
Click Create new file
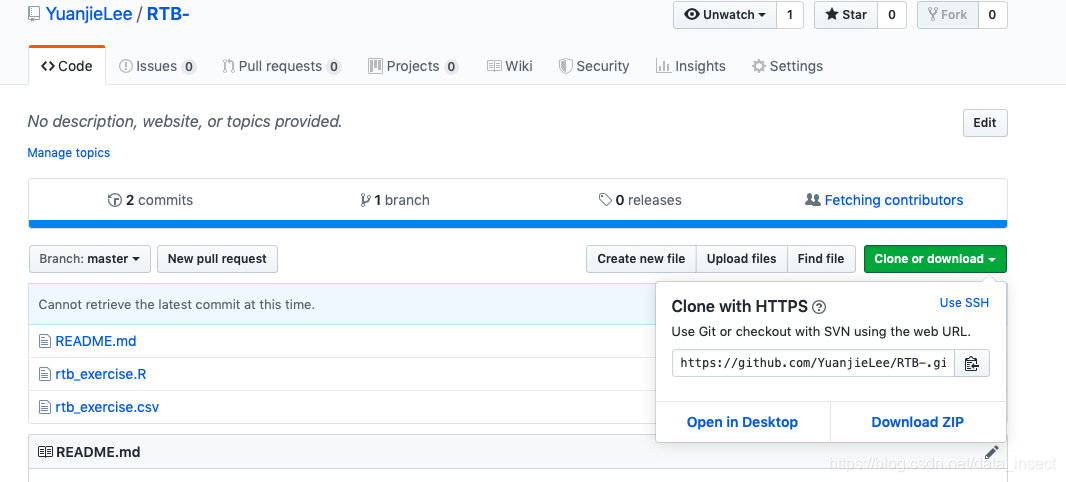pyautogui.click(x=641, y=259)
